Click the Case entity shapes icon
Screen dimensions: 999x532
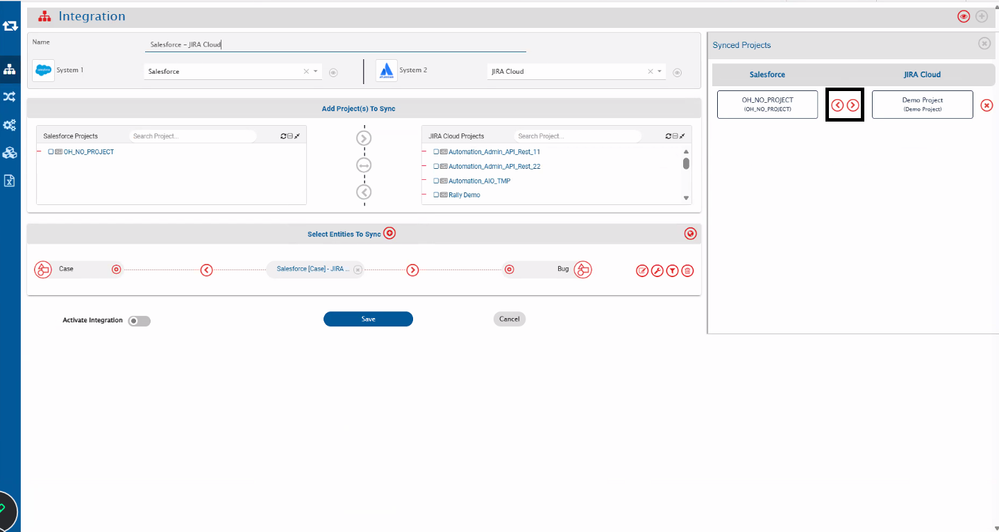click(43, 270)
